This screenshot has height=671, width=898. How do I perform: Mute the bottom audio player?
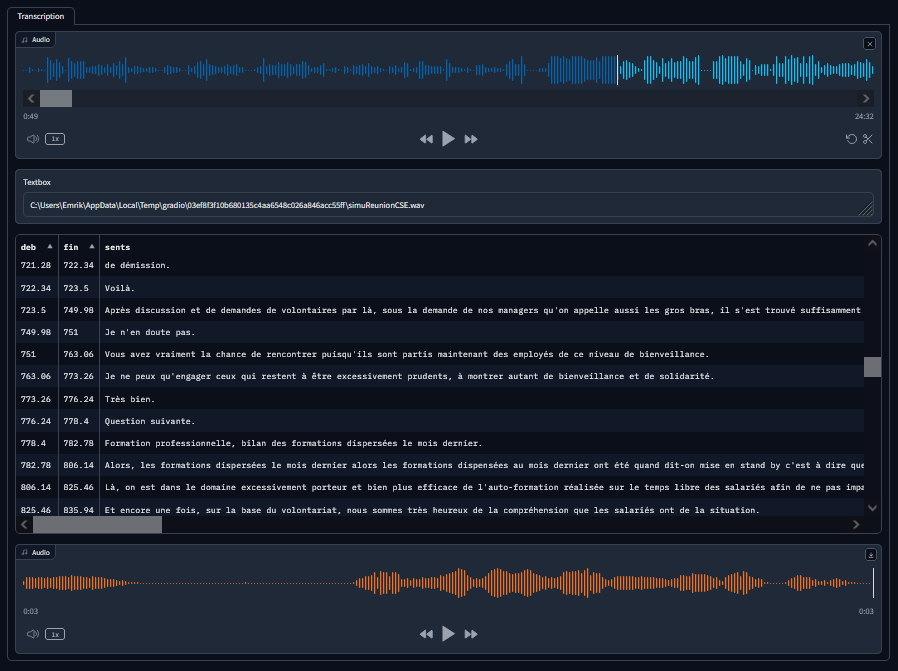tap(31, 633)
